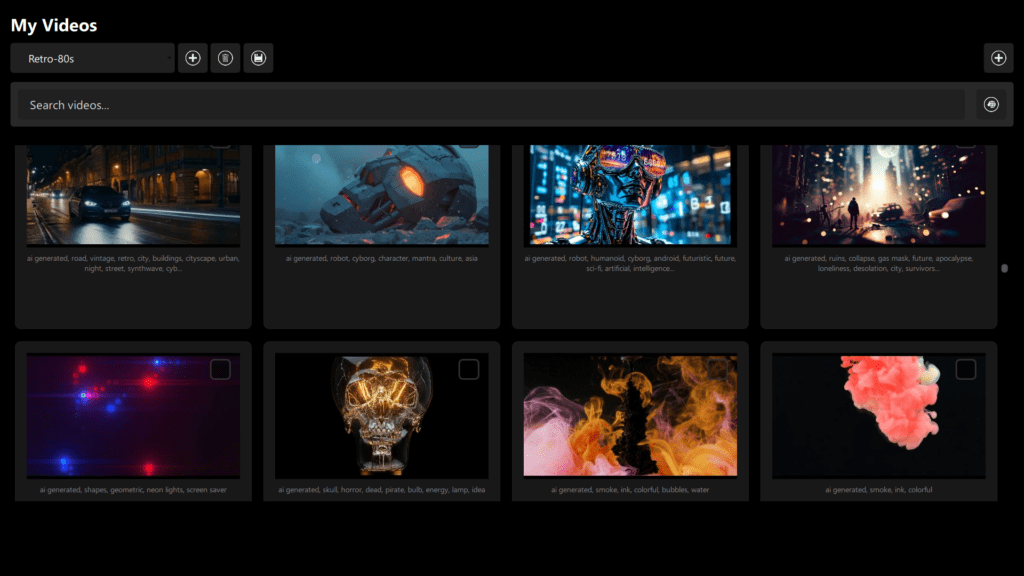Click the plus icon at the top right
Screen dimensions: 1024x576
coord(998,58)
